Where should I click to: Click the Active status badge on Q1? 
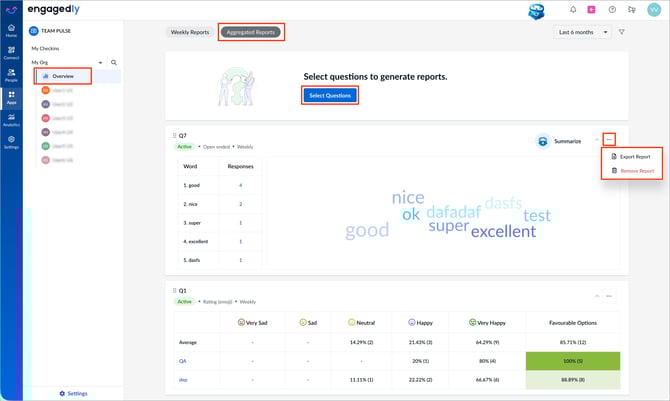pos(184,302)
